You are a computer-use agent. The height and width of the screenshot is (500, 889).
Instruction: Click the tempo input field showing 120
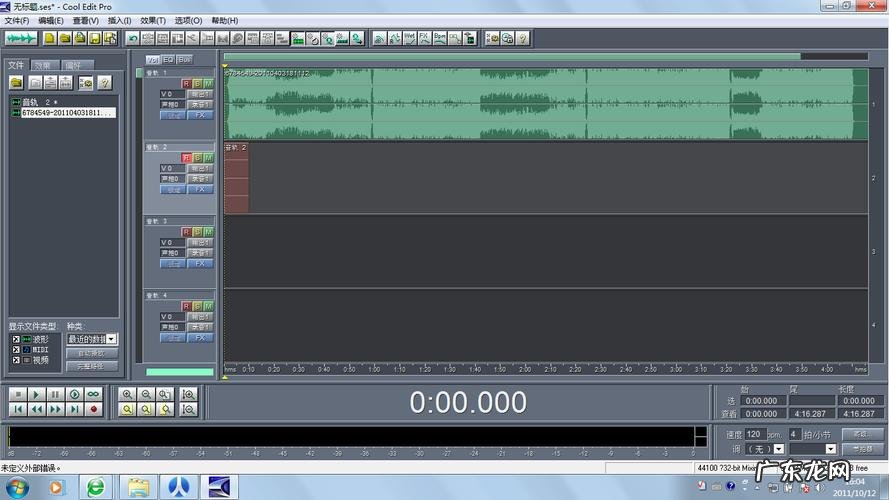pyautogui.click(x=754, y=434)
